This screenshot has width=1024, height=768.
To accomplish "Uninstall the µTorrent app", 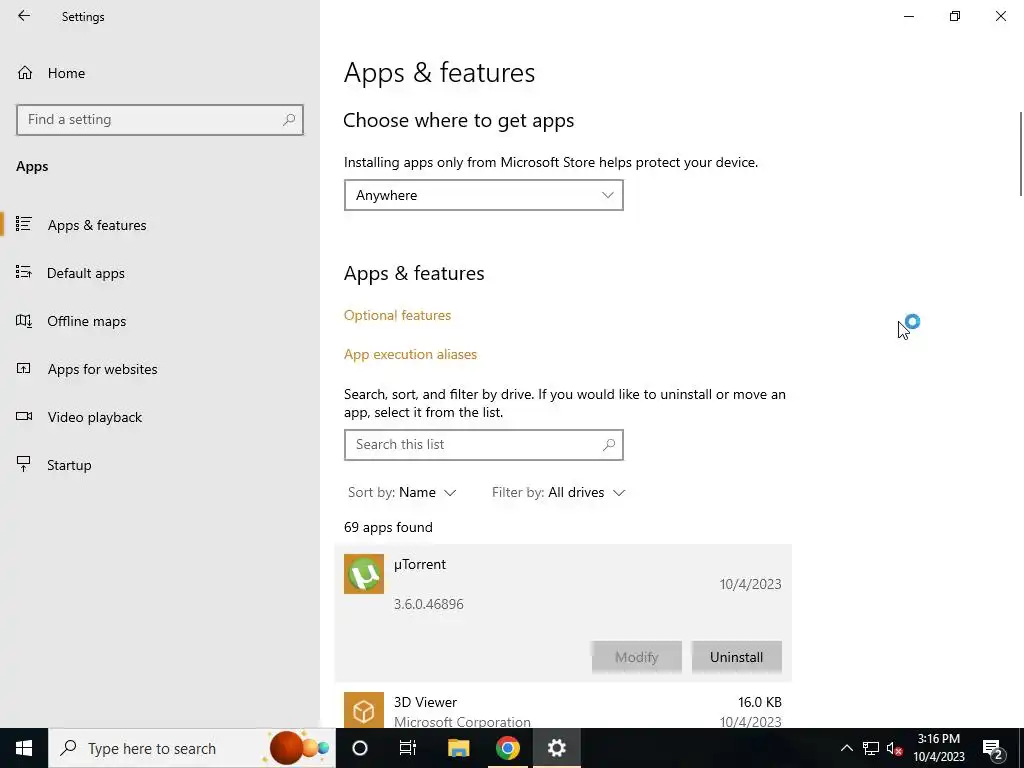I will pos(736,657).
